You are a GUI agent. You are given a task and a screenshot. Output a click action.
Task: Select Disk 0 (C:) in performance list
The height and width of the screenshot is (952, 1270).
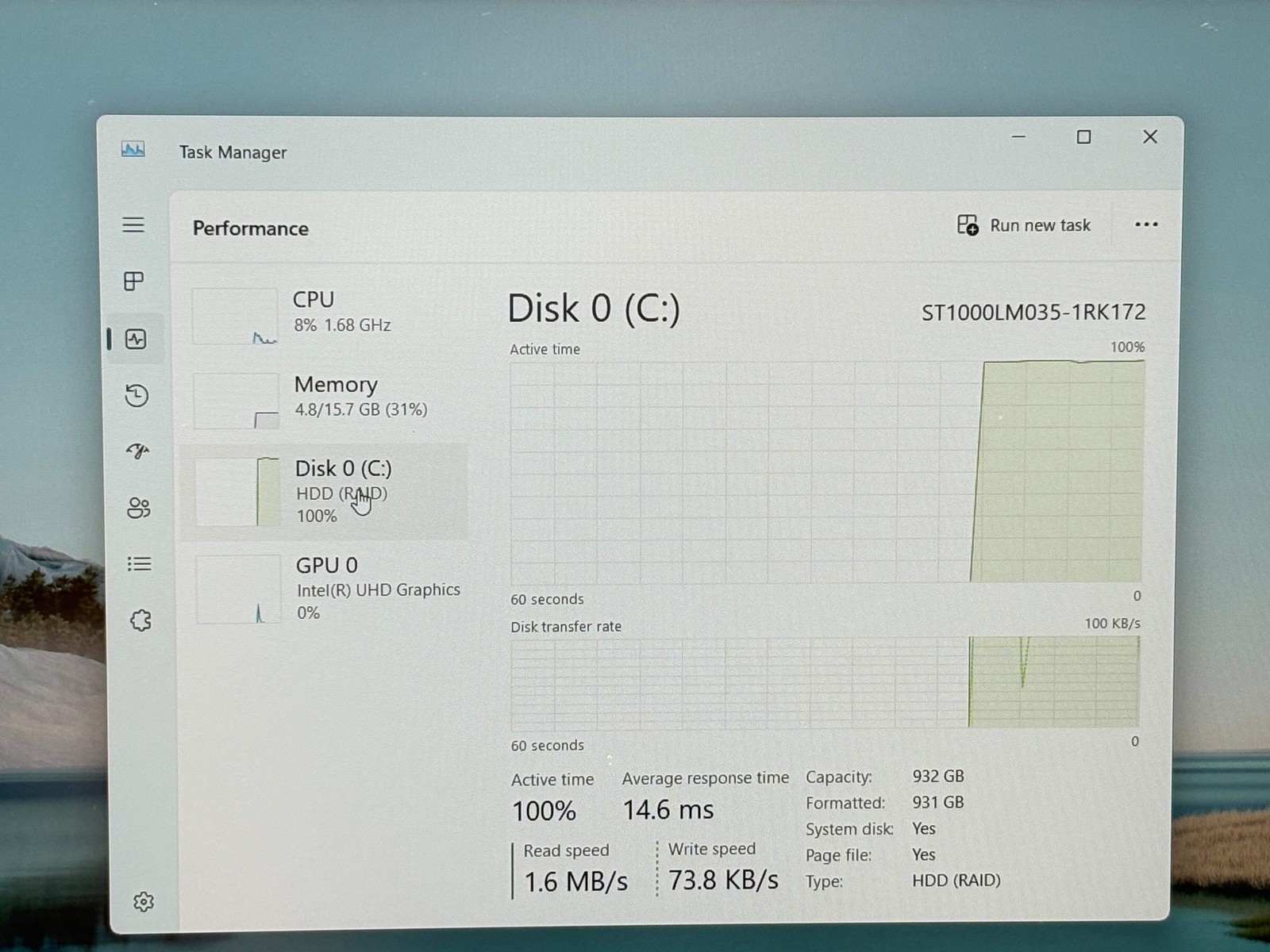coord(324,491)
